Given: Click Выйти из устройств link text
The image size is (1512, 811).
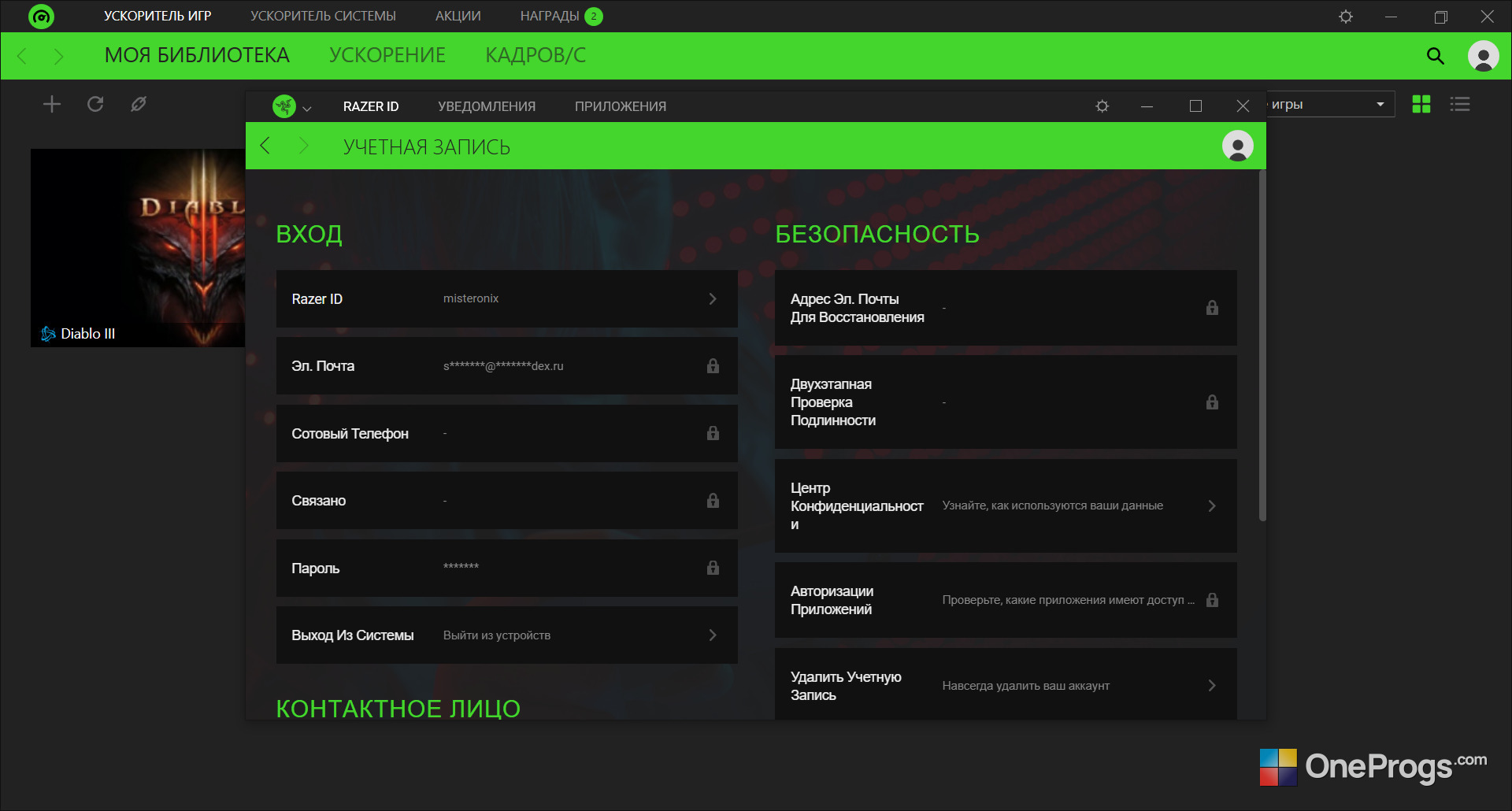Looking at the screenshot, I should click(x=497, y=635).
